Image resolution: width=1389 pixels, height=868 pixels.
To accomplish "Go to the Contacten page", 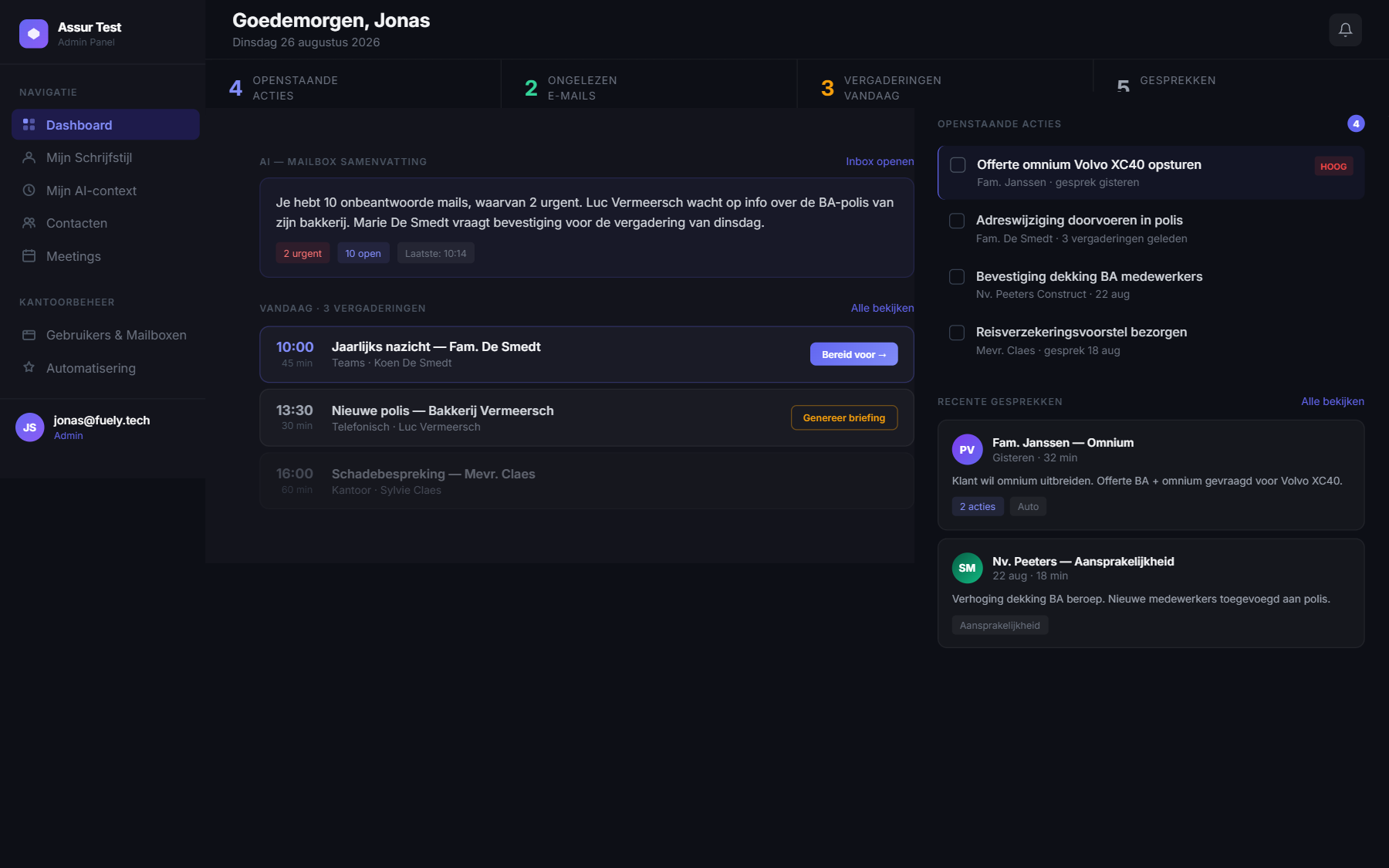I will (x=106, y=223).
